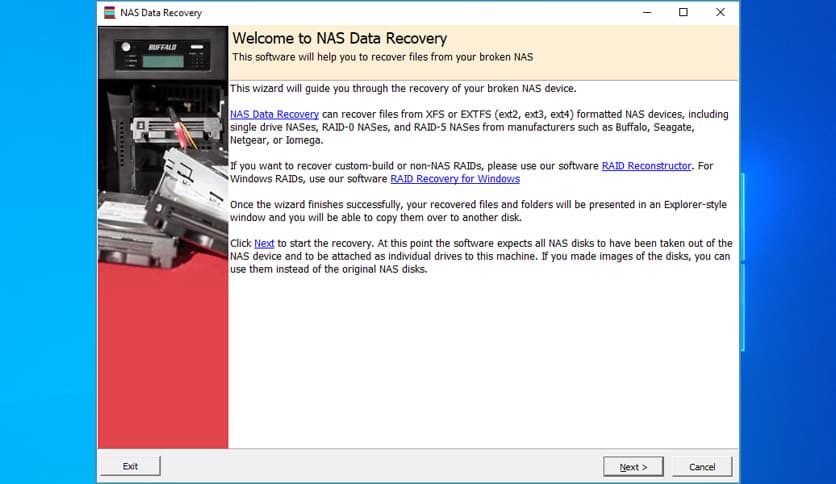Follow the RAID Recovery for Windows link
Screen dimensions: 836x484
click(x=455, y=179)
